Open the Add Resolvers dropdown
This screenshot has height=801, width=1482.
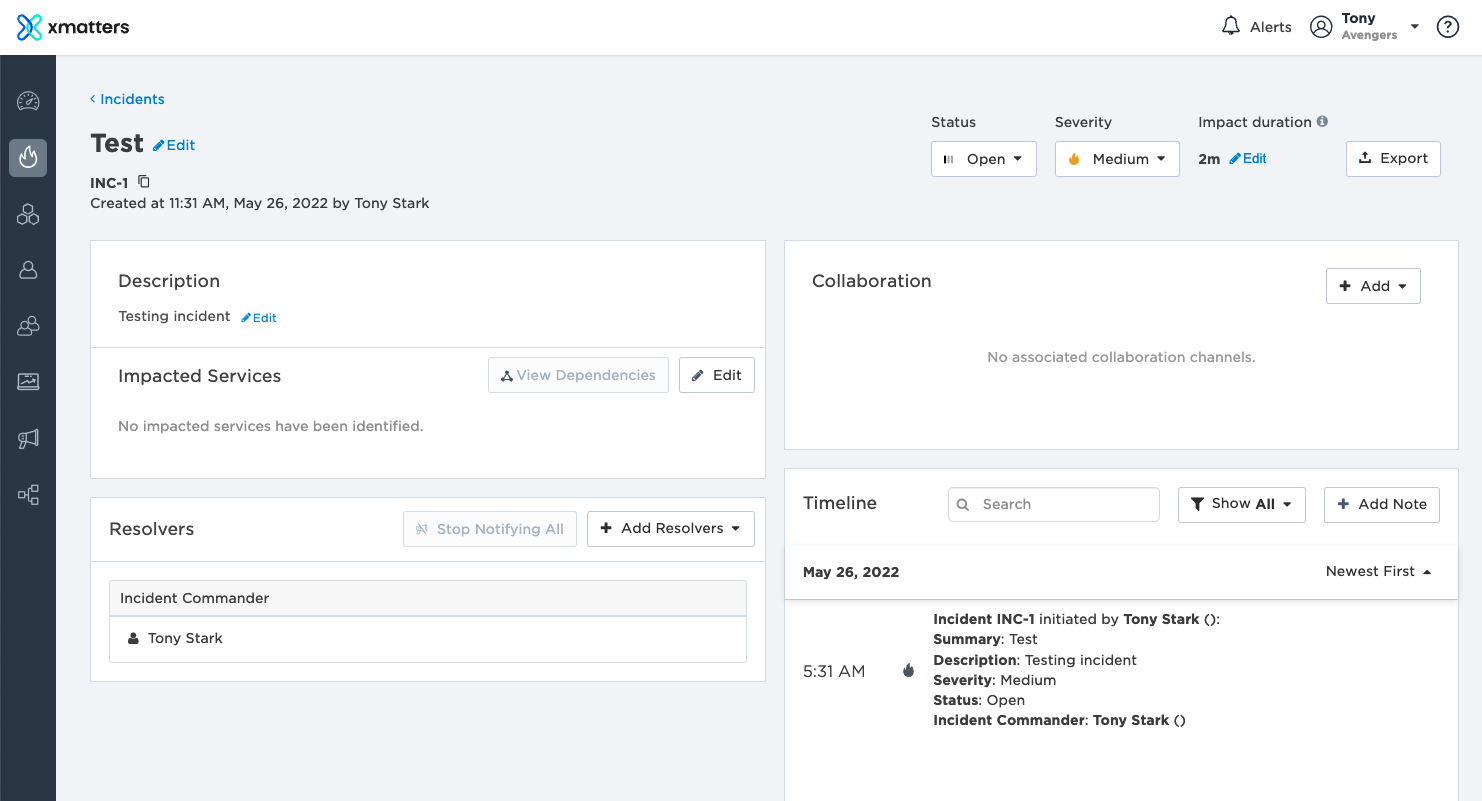(x=671, y=529)
